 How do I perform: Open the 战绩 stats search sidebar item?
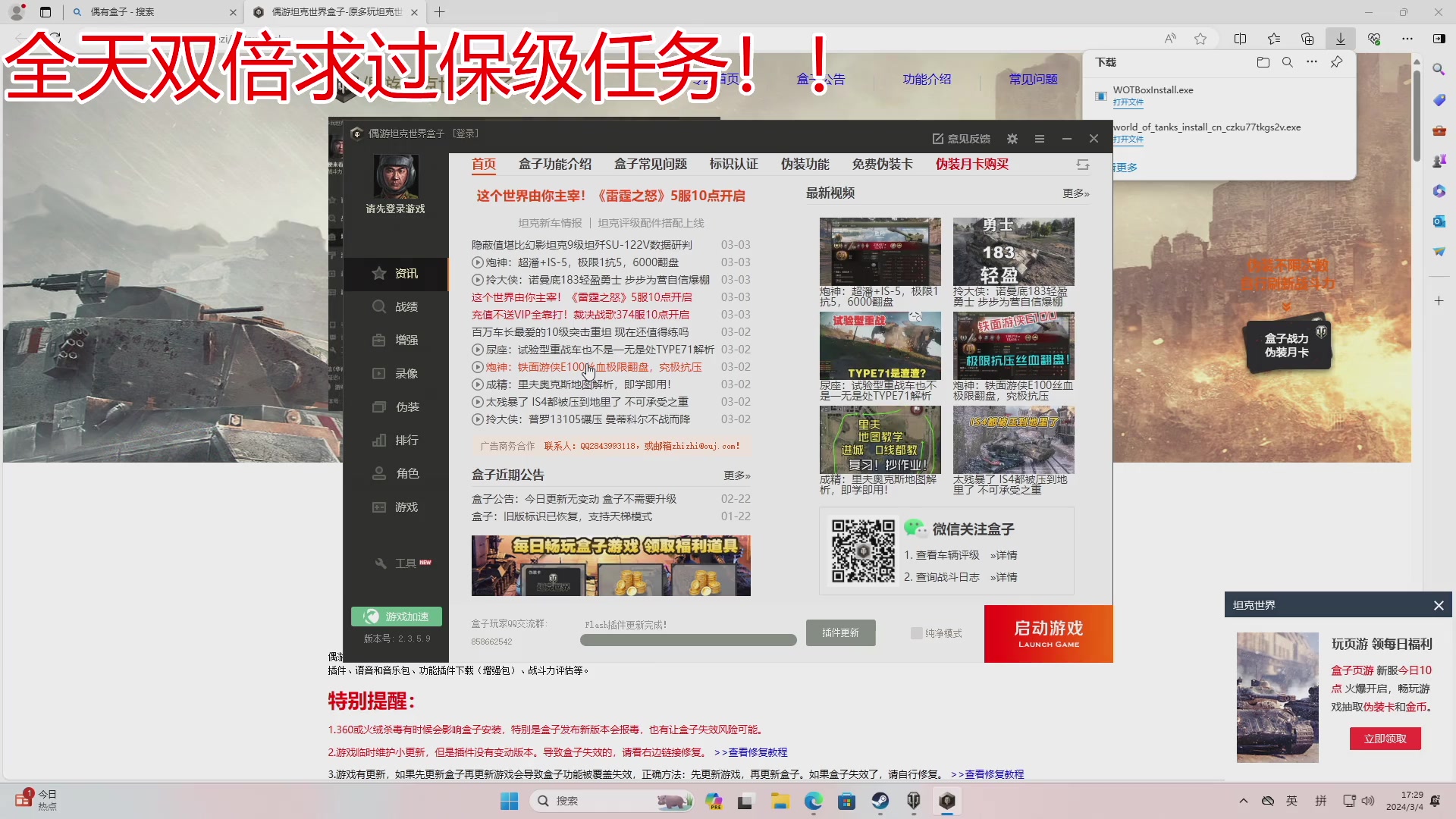click(396, 307)
